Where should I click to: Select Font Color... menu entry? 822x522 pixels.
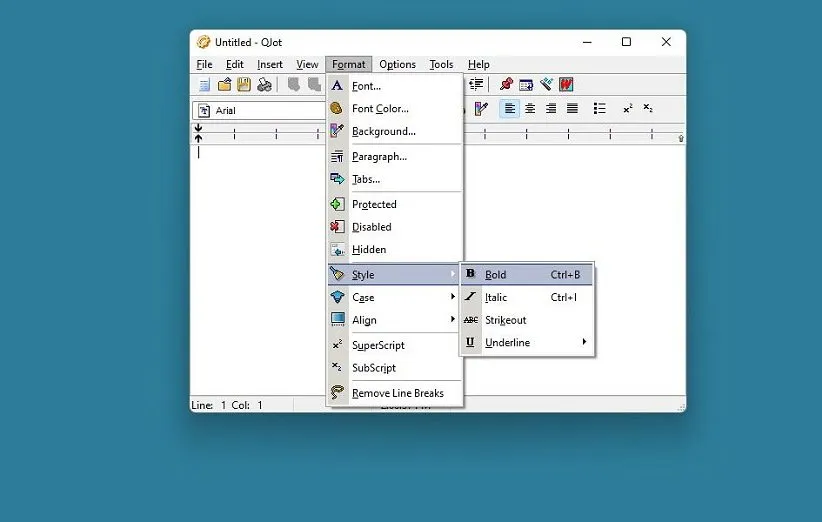click(x=380, y=109)
